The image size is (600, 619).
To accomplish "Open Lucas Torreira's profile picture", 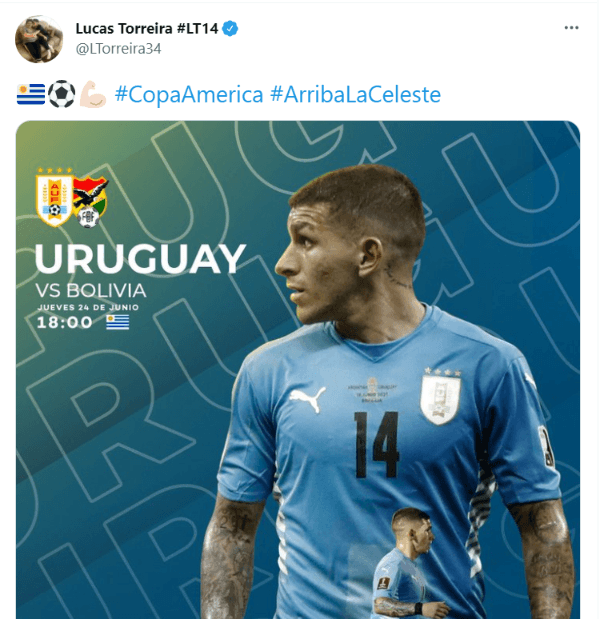I will click(39, 39).
